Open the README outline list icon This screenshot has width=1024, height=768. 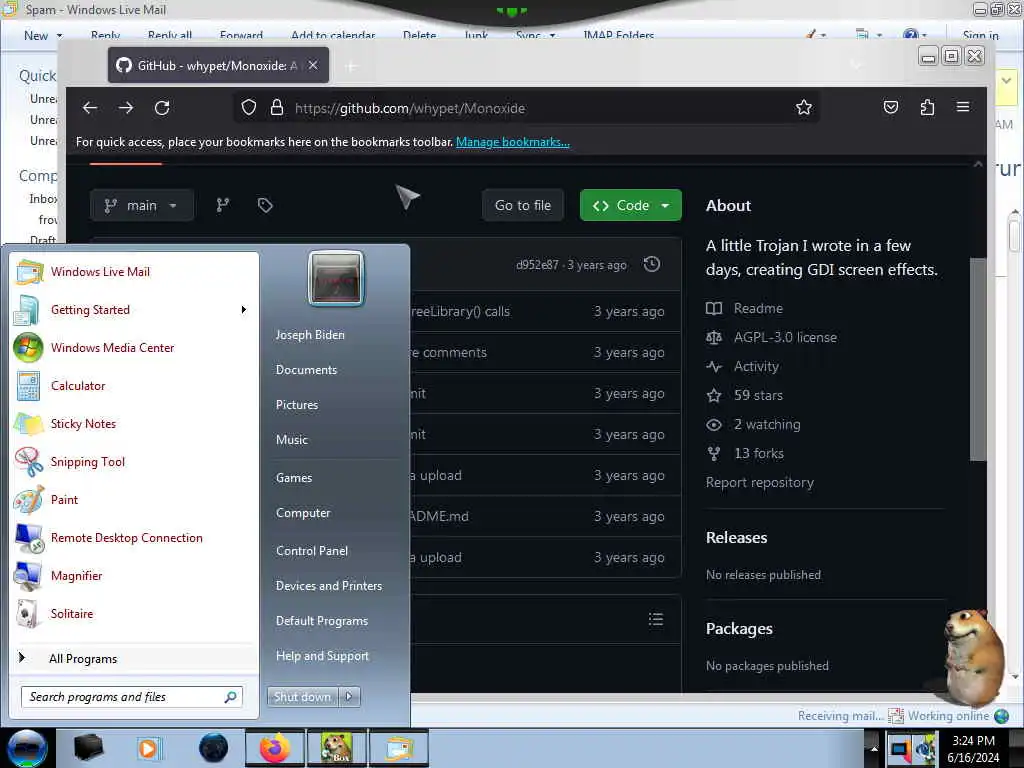pos(656,619)
